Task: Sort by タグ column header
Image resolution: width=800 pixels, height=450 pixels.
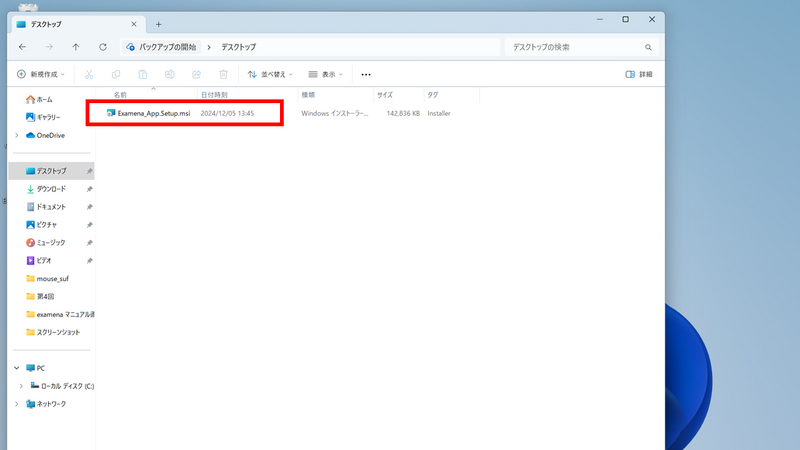Action: pos(433,95)
